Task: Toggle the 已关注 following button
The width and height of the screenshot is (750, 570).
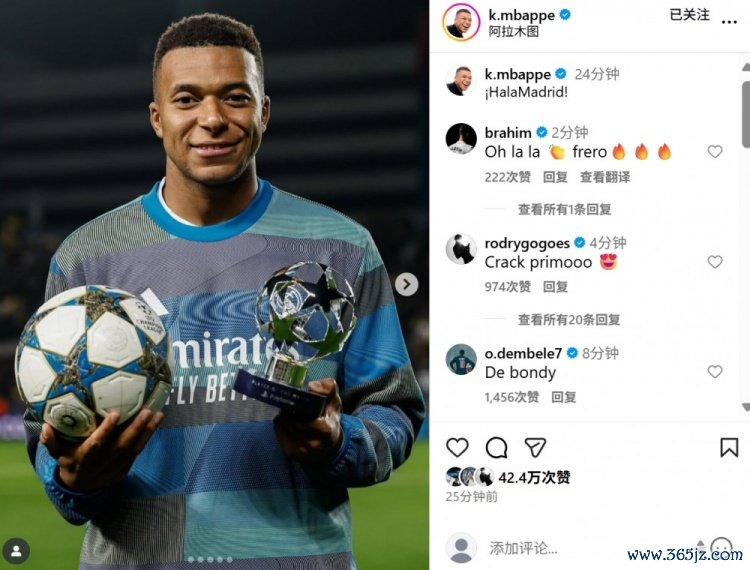Action: click(689, 15)
